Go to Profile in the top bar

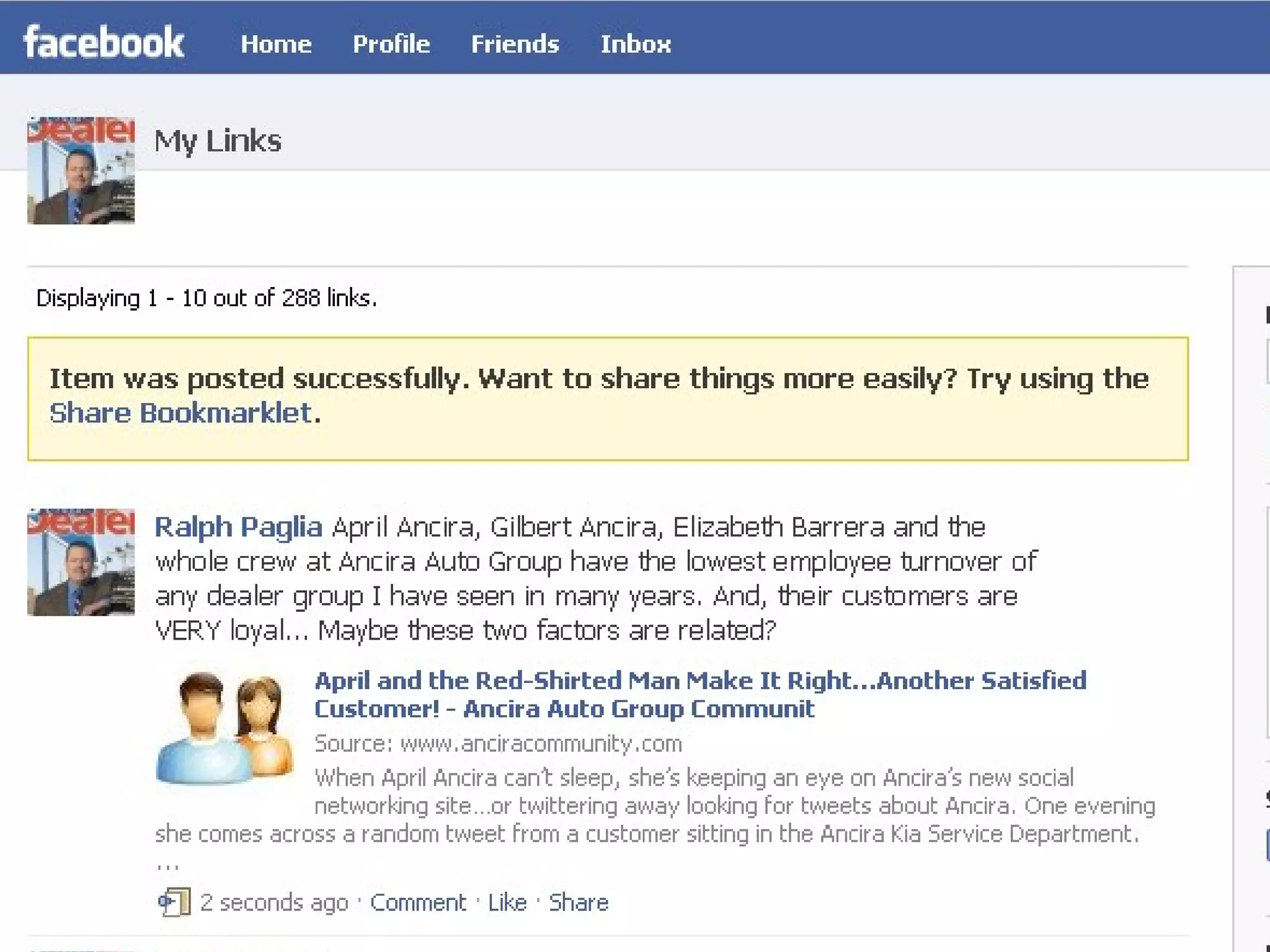pos(391,44)
